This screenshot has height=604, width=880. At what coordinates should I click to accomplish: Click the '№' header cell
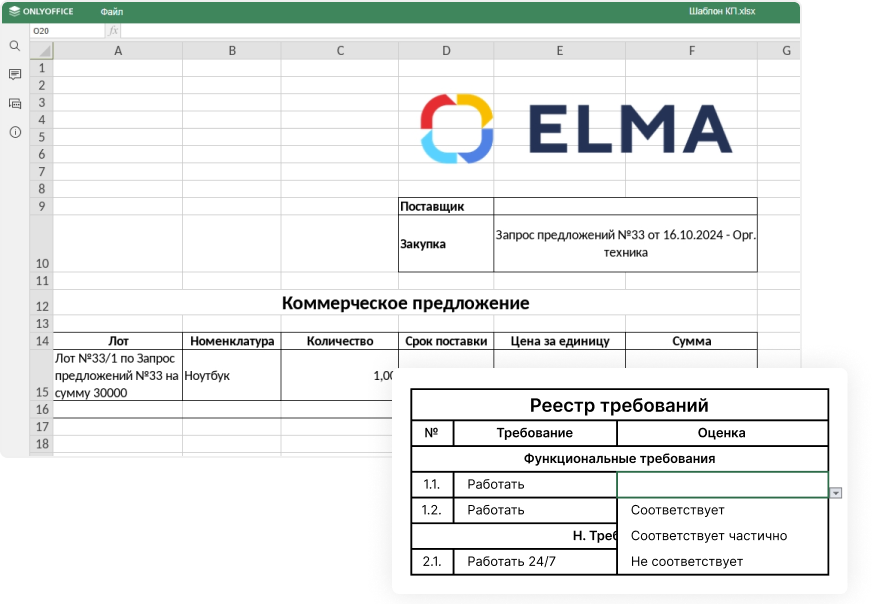pos(432,433)
